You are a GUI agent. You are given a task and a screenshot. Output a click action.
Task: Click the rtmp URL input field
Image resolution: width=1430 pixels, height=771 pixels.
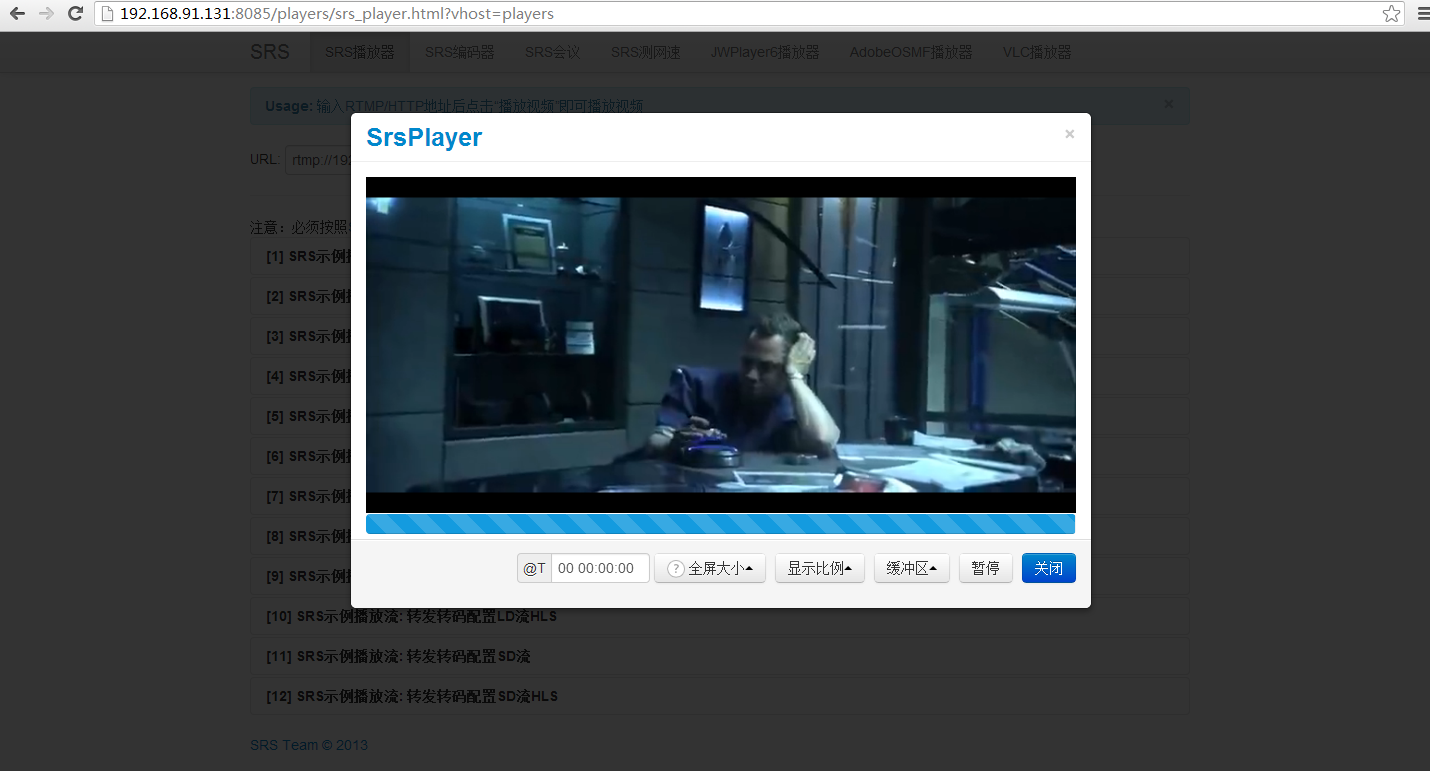point(318,160)
